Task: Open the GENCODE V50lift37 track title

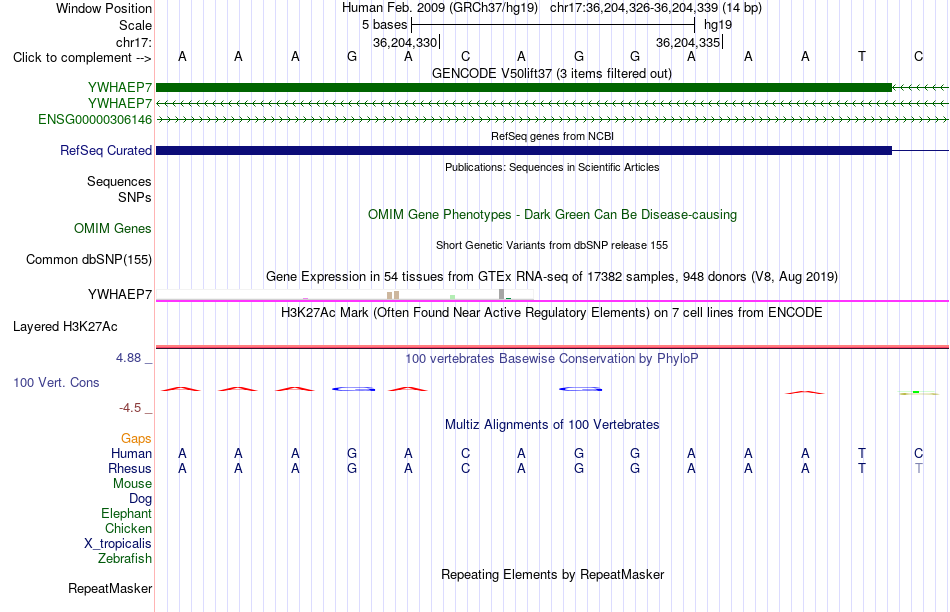Action: click(x=551, y=73)
